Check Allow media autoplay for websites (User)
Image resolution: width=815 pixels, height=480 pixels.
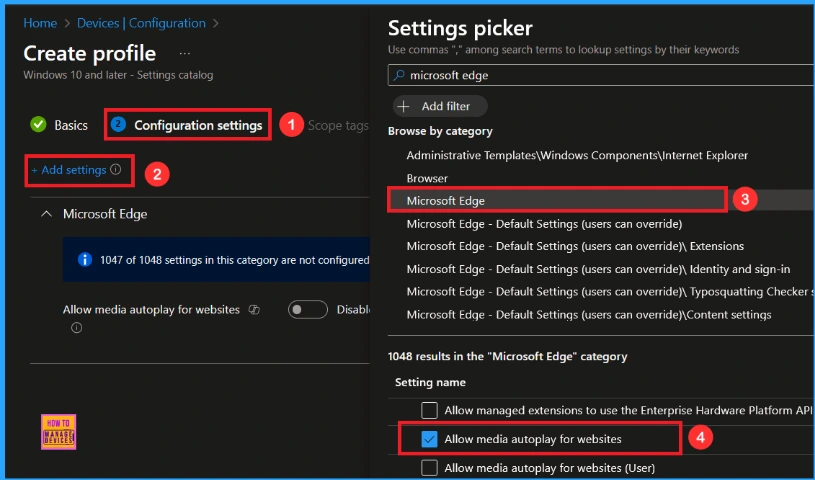pos(429,468)
